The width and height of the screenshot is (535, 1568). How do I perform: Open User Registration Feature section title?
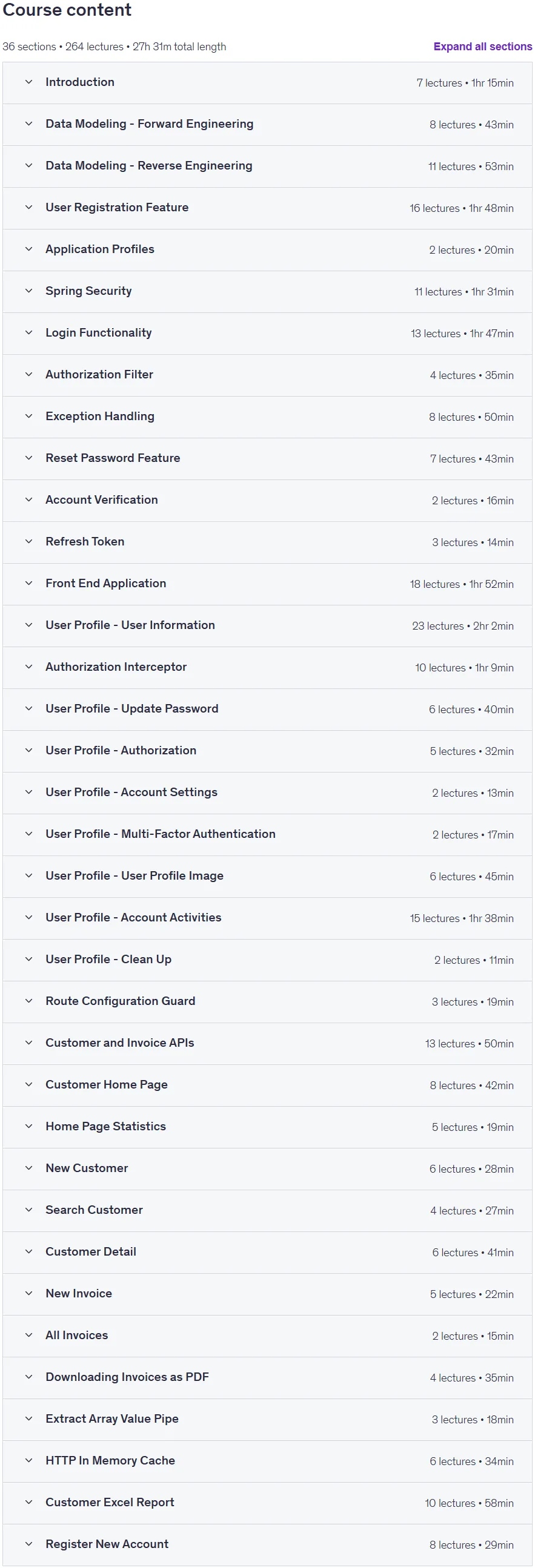[x=117, y=208]
